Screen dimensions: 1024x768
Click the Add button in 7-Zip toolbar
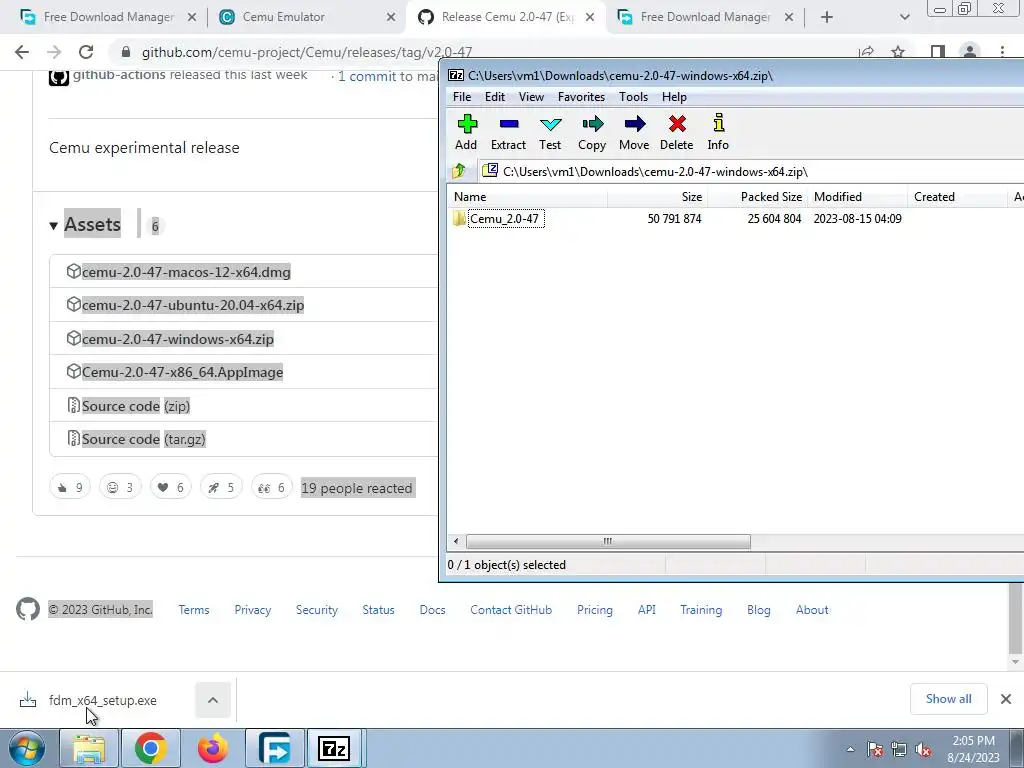466,132
